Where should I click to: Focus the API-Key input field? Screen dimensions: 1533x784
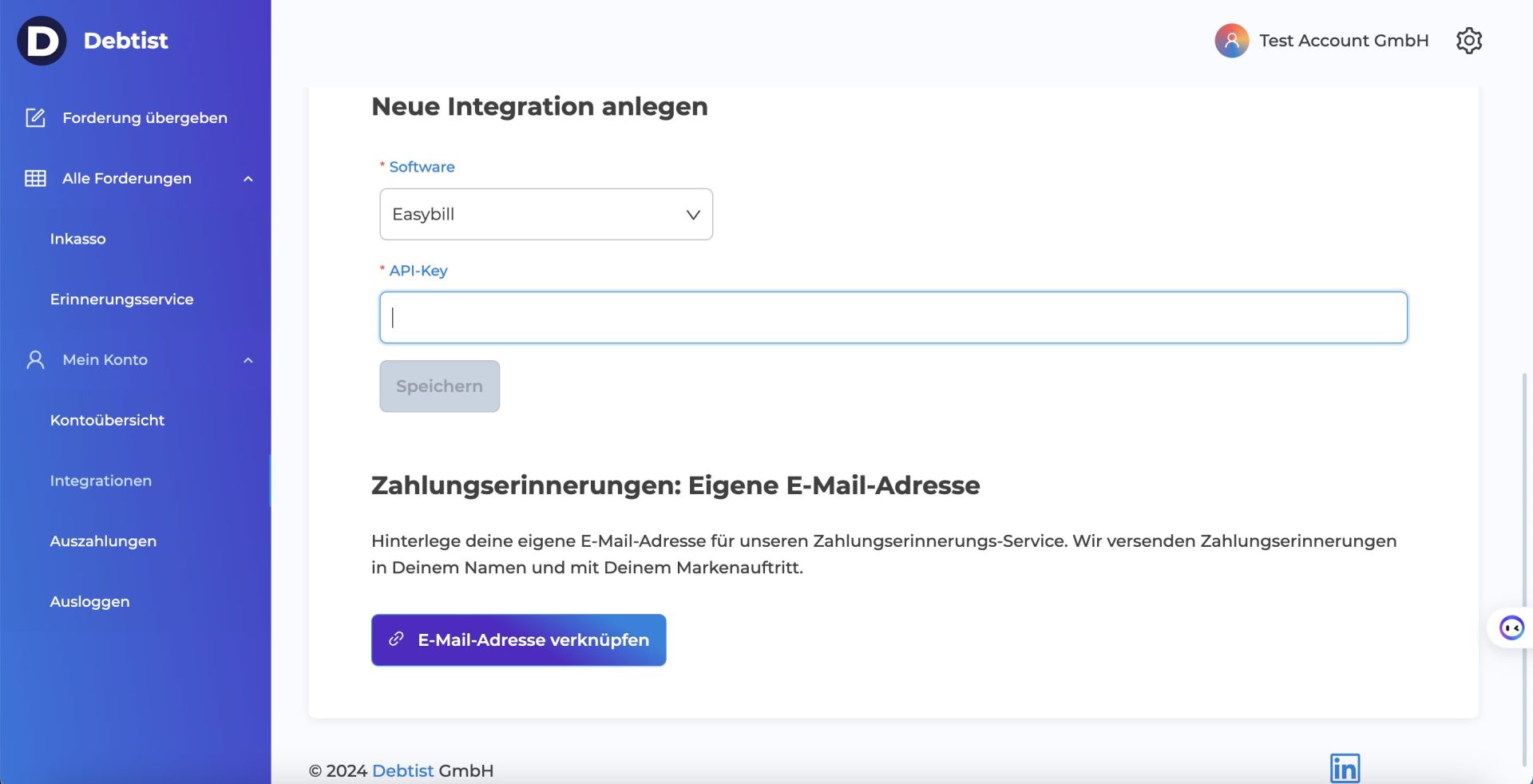click(893, 318)
